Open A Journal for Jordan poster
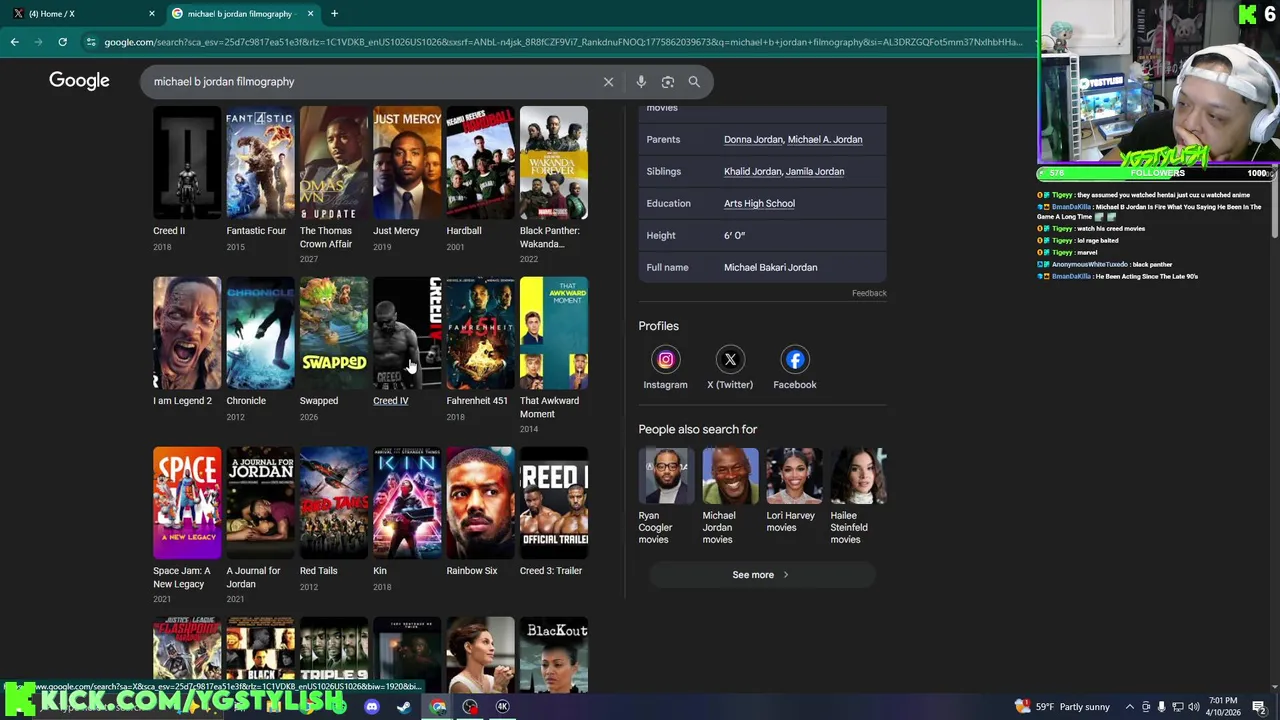 click(260, 503)
